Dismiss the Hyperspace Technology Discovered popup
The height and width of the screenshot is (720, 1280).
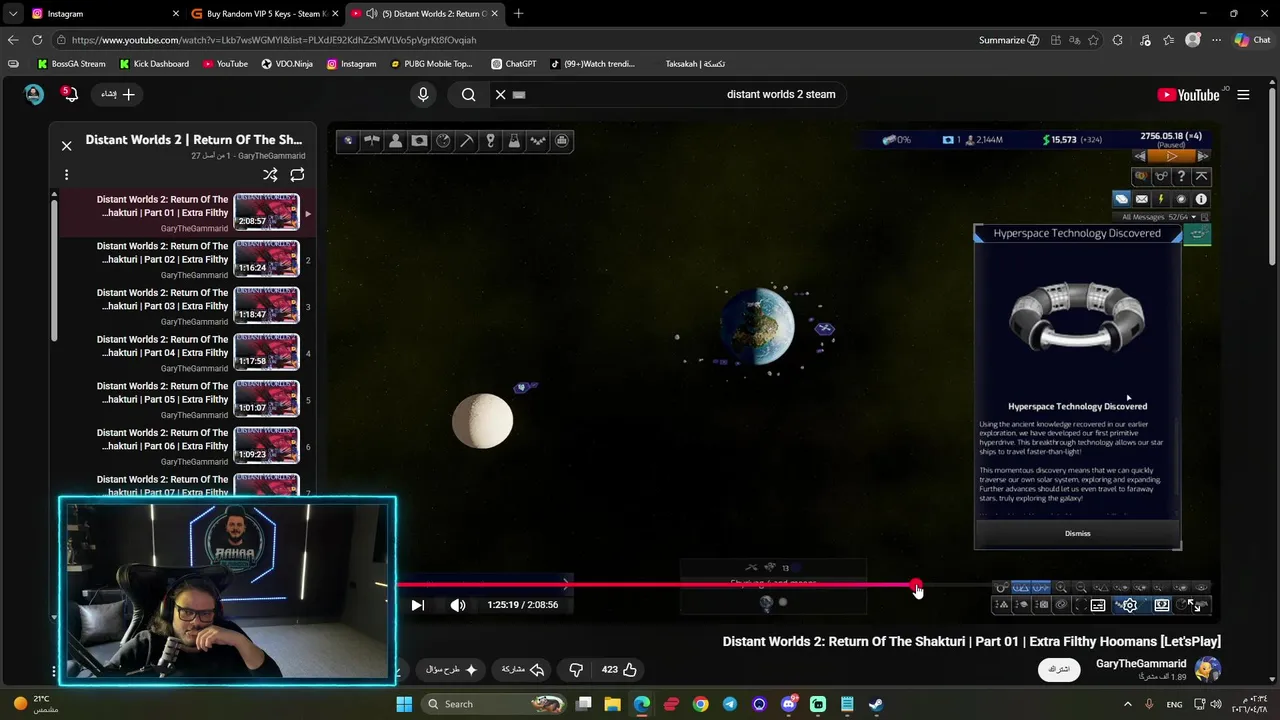[x=1077, y=533]
